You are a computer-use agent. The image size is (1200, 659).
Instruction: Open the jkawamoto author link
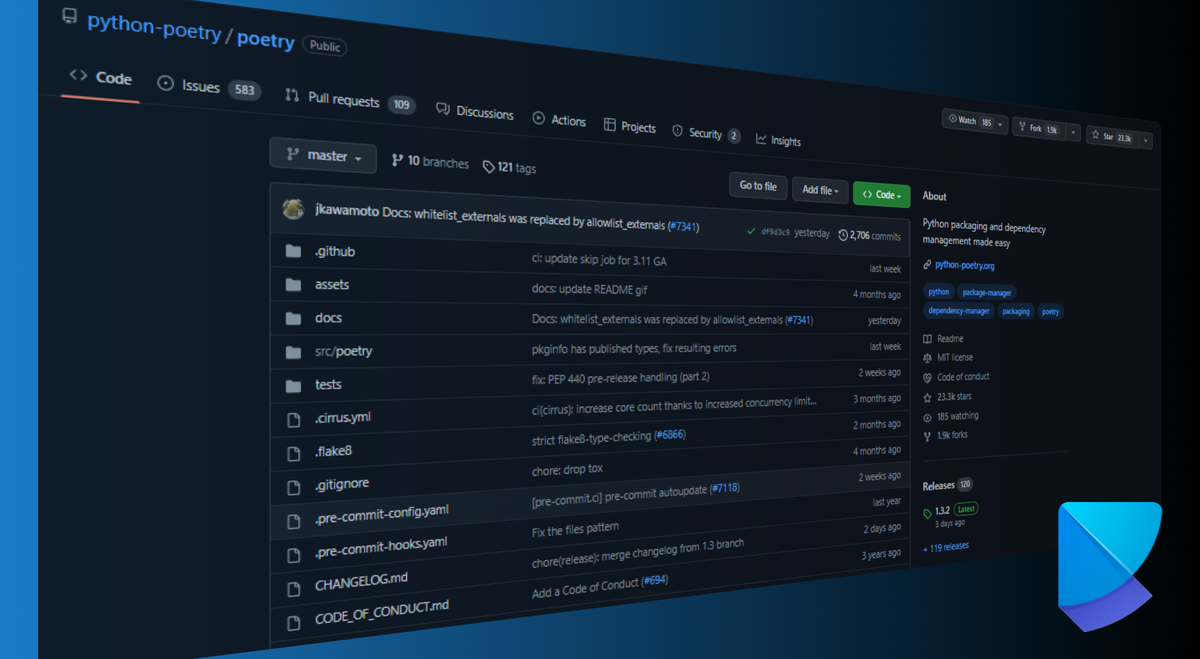(346, 212)
